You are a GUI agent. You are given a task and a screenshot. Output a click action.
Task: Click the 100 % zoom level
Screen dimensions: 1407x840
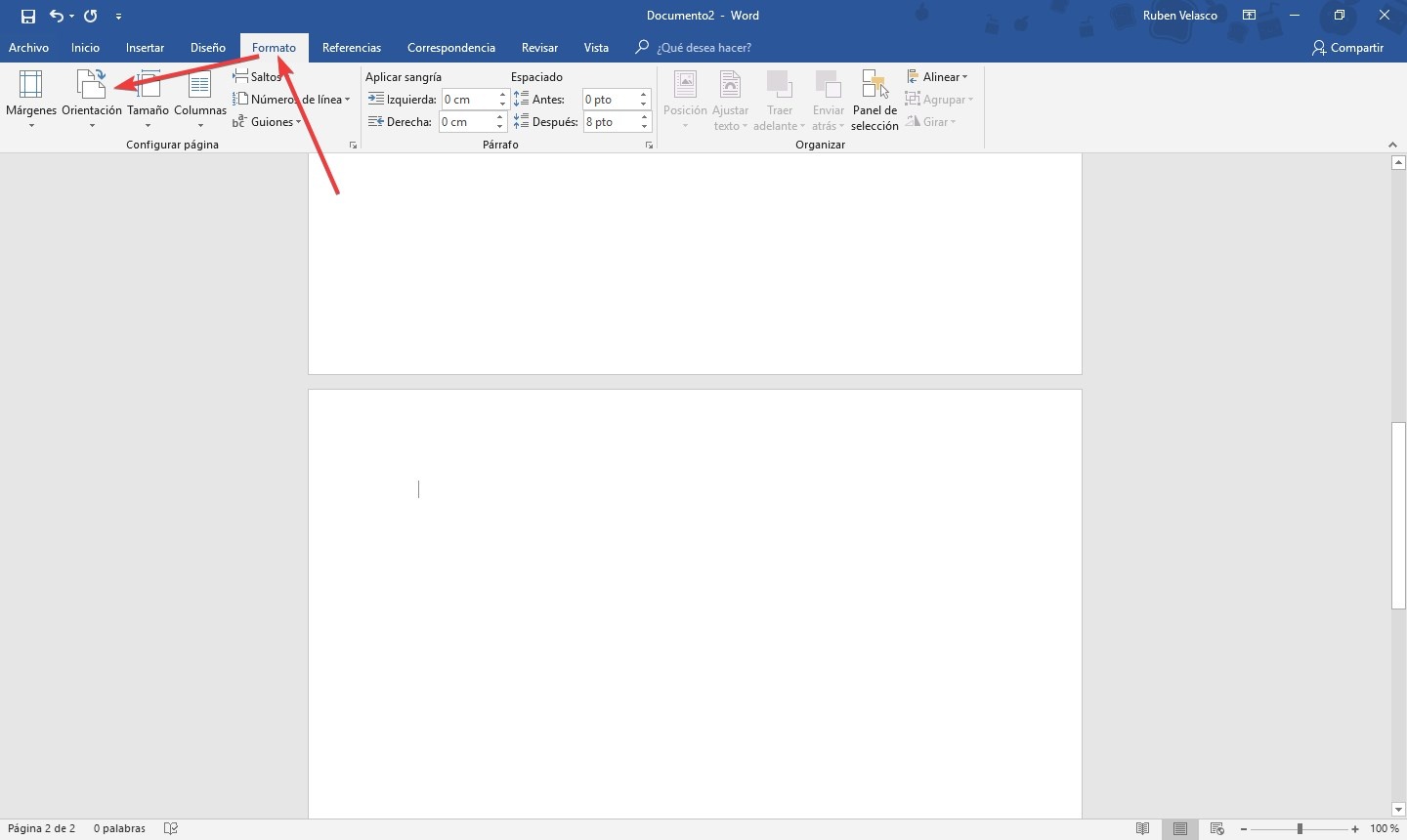pyautogui.click(x=1384, y=828)
